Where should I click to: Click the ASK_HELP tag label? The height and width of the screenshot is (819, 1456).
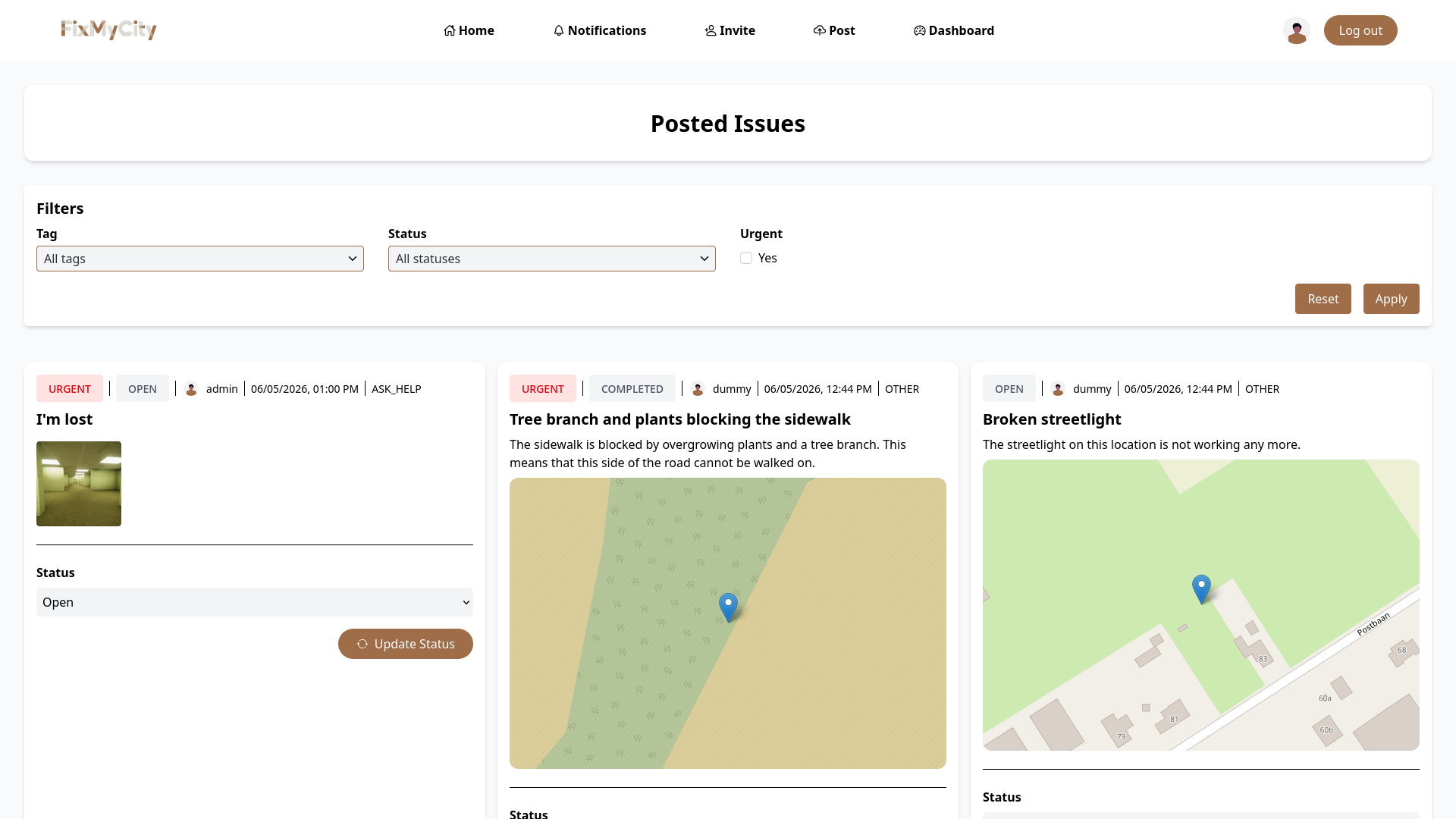(397, 389)
